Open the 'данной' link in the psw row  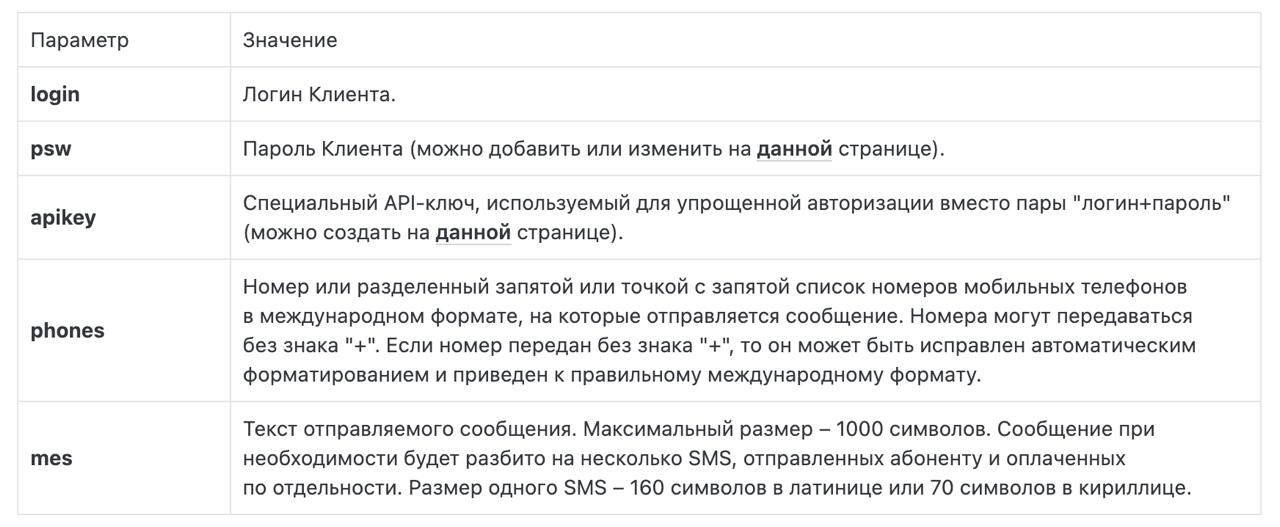click(x=794, y=149)
